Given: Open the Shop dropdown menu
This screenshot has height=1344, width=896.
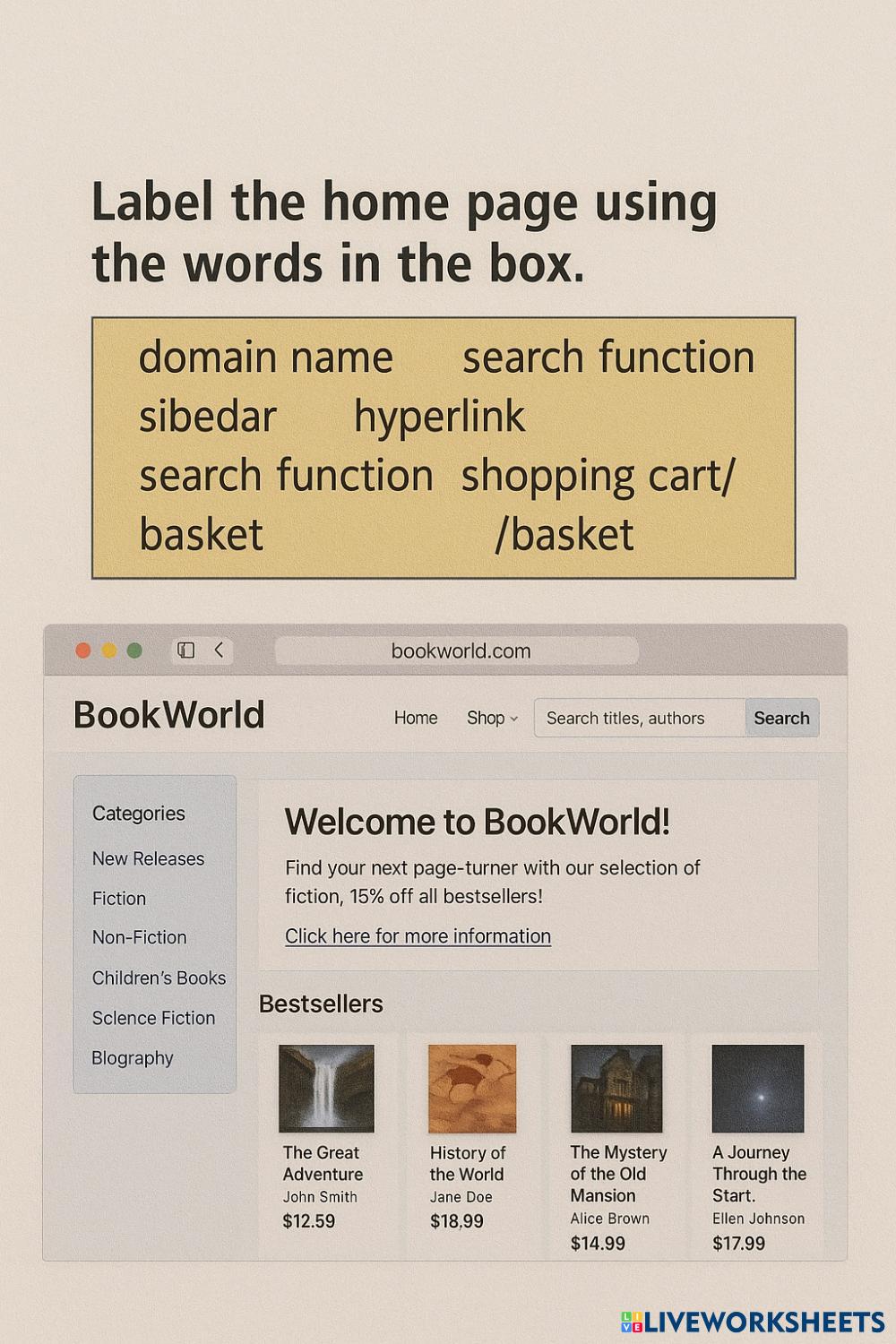Looking at the screenshot, I should tap(492, 718).
